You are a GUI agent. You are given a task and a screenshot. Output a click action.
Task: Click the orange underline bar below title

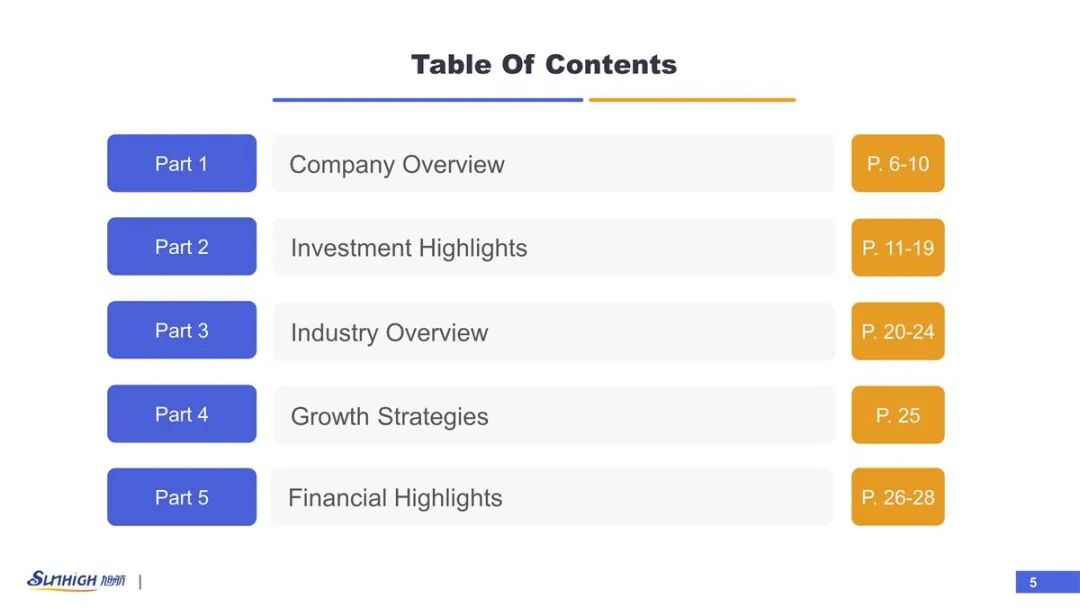tap(692, 100)
